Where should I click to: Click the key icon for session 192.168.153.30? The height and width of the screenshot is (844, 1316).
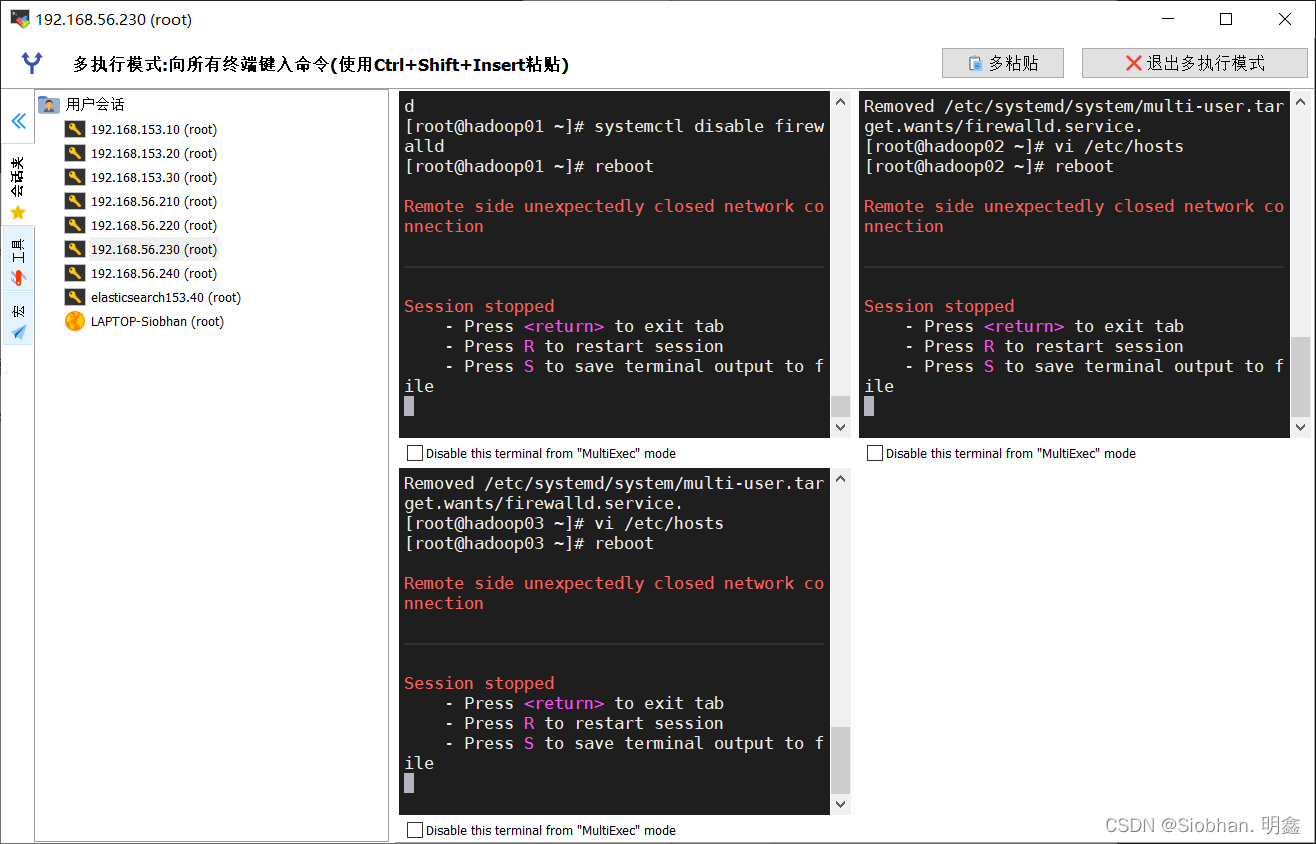75,177
